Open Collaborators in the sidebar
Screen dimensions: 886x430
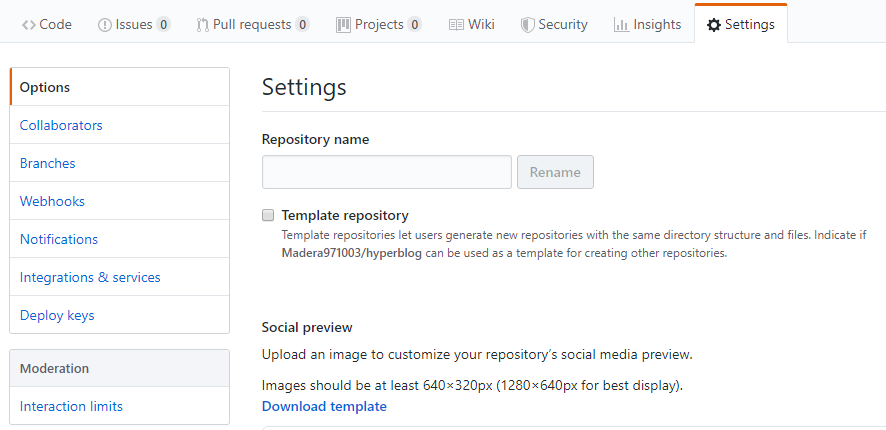[61, 125]
